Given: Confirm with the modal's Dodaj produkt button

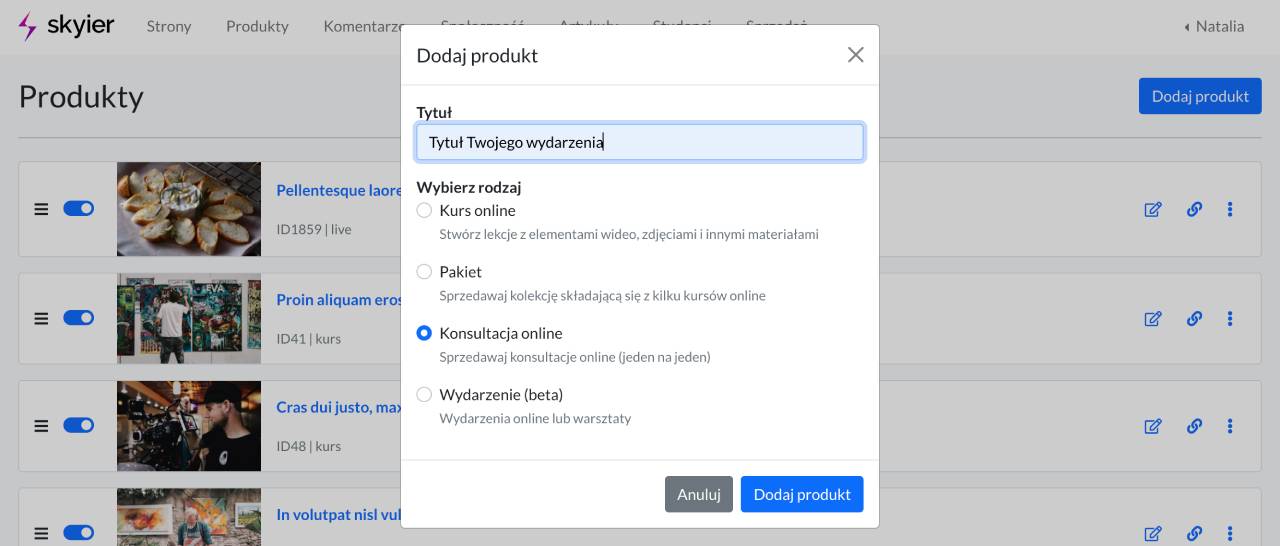Looking at the screenshot, I should (x=801, y=494).
